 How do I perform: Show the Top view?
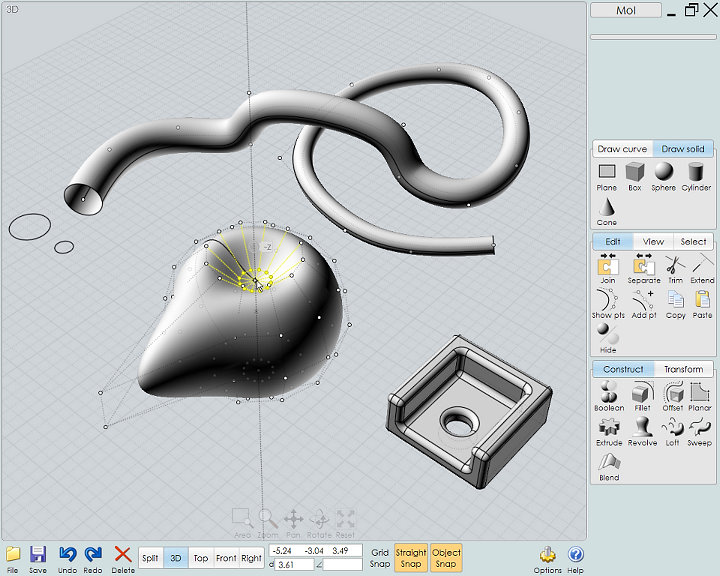click(200, 558)
